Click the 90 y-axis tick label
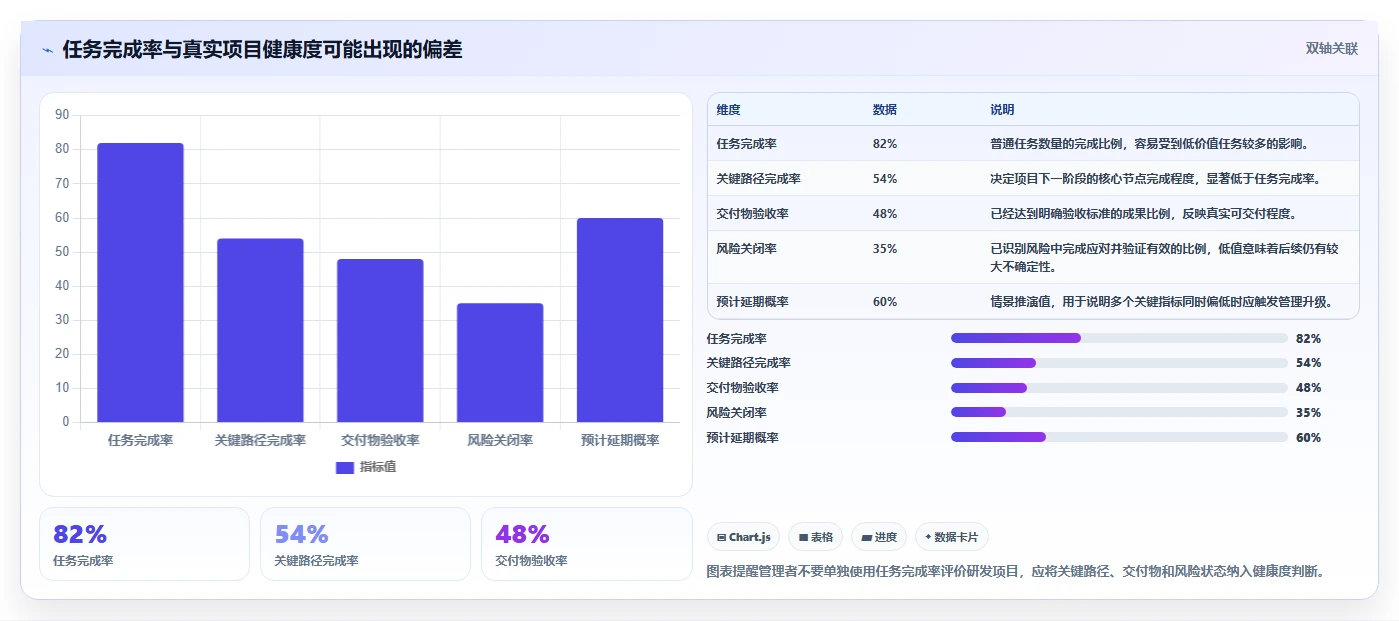Screen dimensions: 1399x621 pyautogui.click(x=62, y=115)
